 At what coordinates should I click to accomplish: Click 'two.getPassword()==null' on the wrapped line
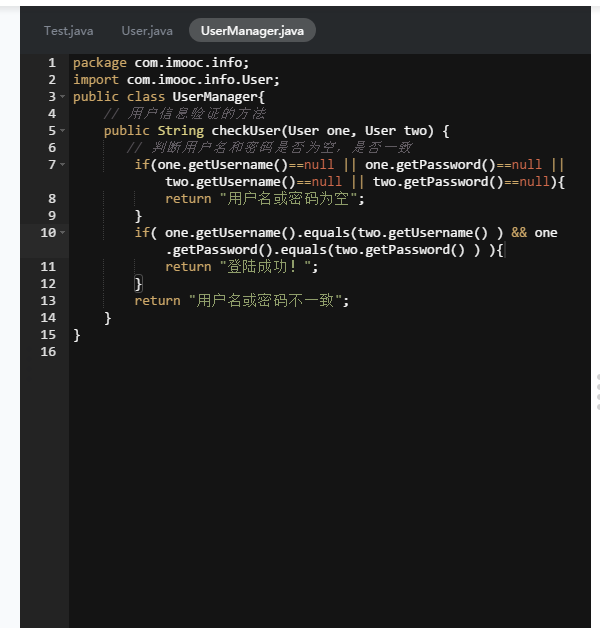click(x=461, y=182)
